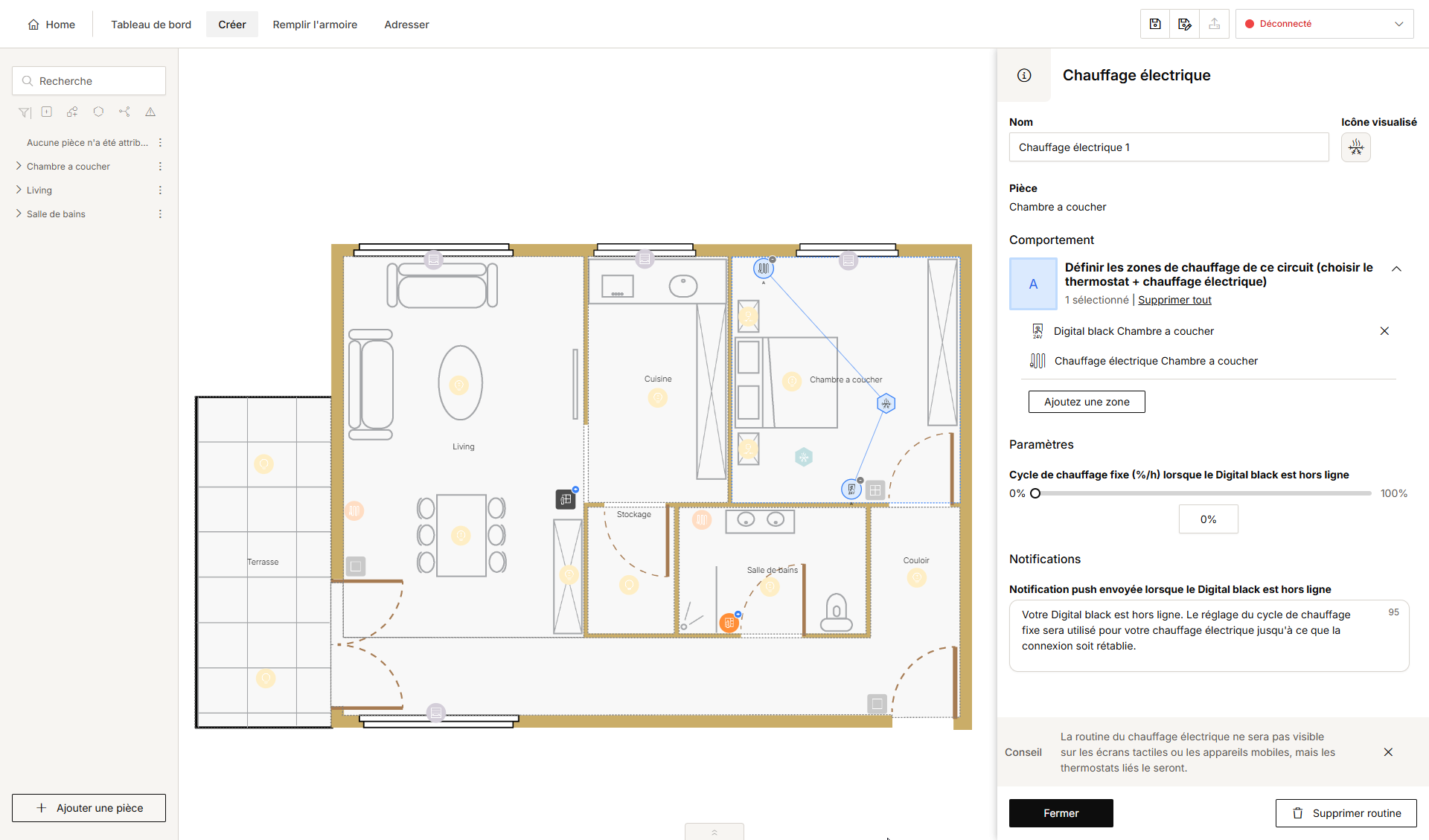The width and height of the screenshot is (1429, 840).
Task: Click the fixed heating cycle slider handle
Action: pos(1035,493)
